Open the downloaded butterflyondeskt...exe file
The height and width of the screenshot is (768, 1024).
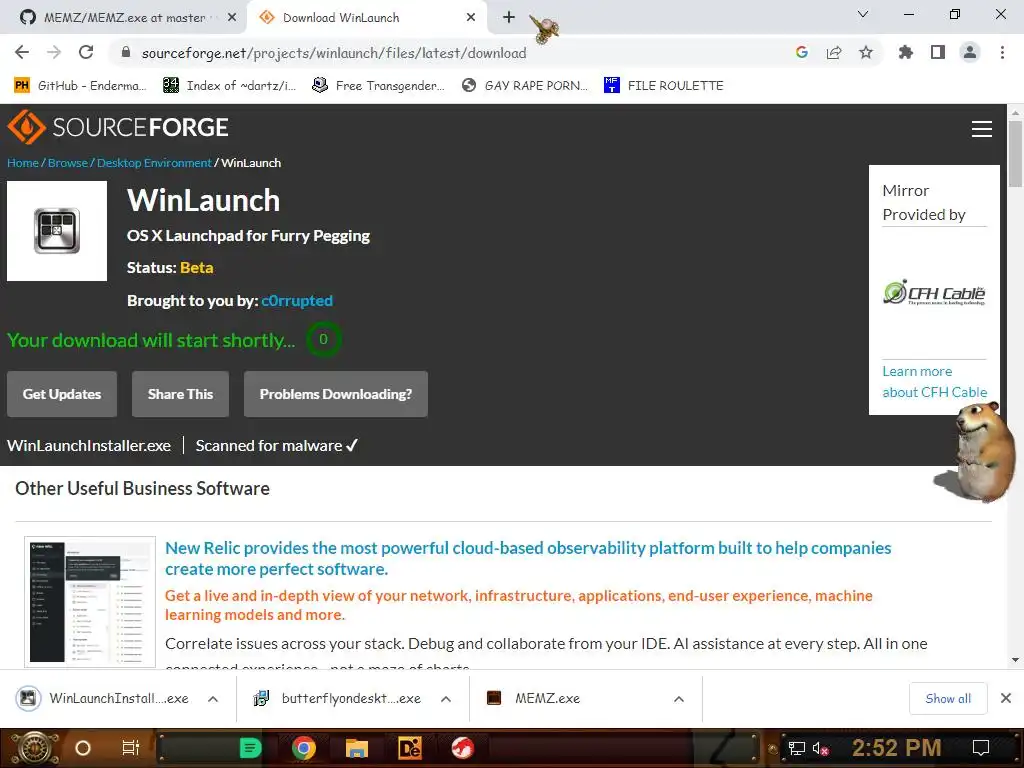(x=338, y=698)
